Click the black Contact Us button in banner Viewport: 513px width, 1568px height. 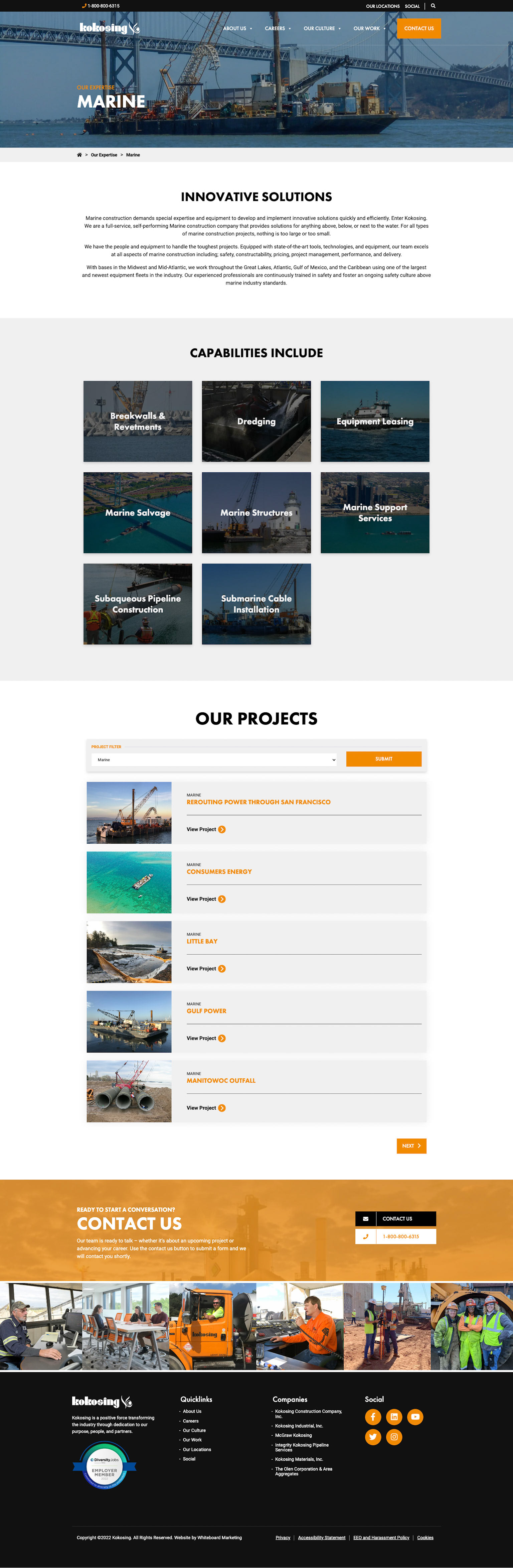tap(395, 1219)
